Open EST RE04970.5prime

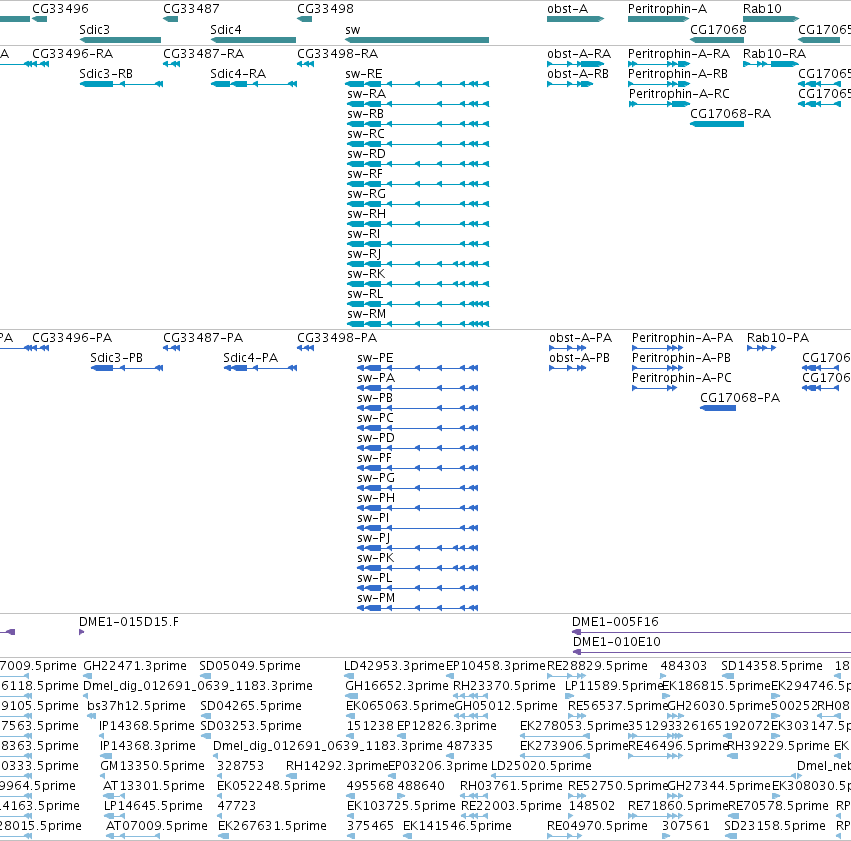point(566,836)
